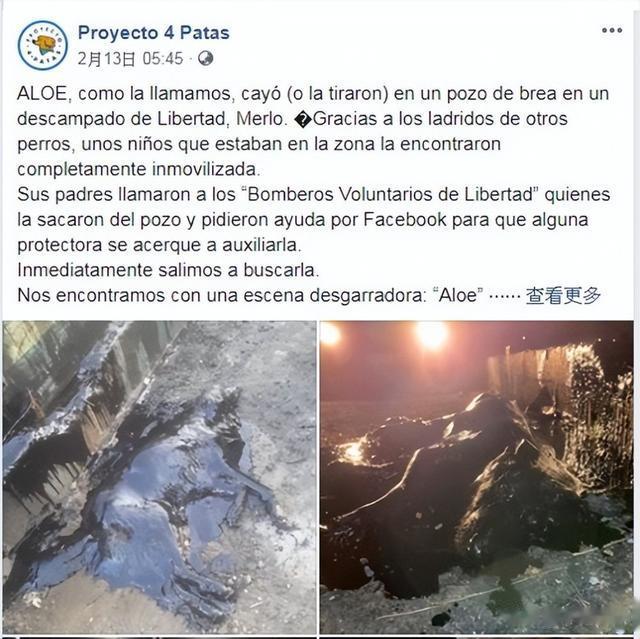Screen dimensions: 640x639
Task: Expand the post with 查看更多
Action: [563, 295]
